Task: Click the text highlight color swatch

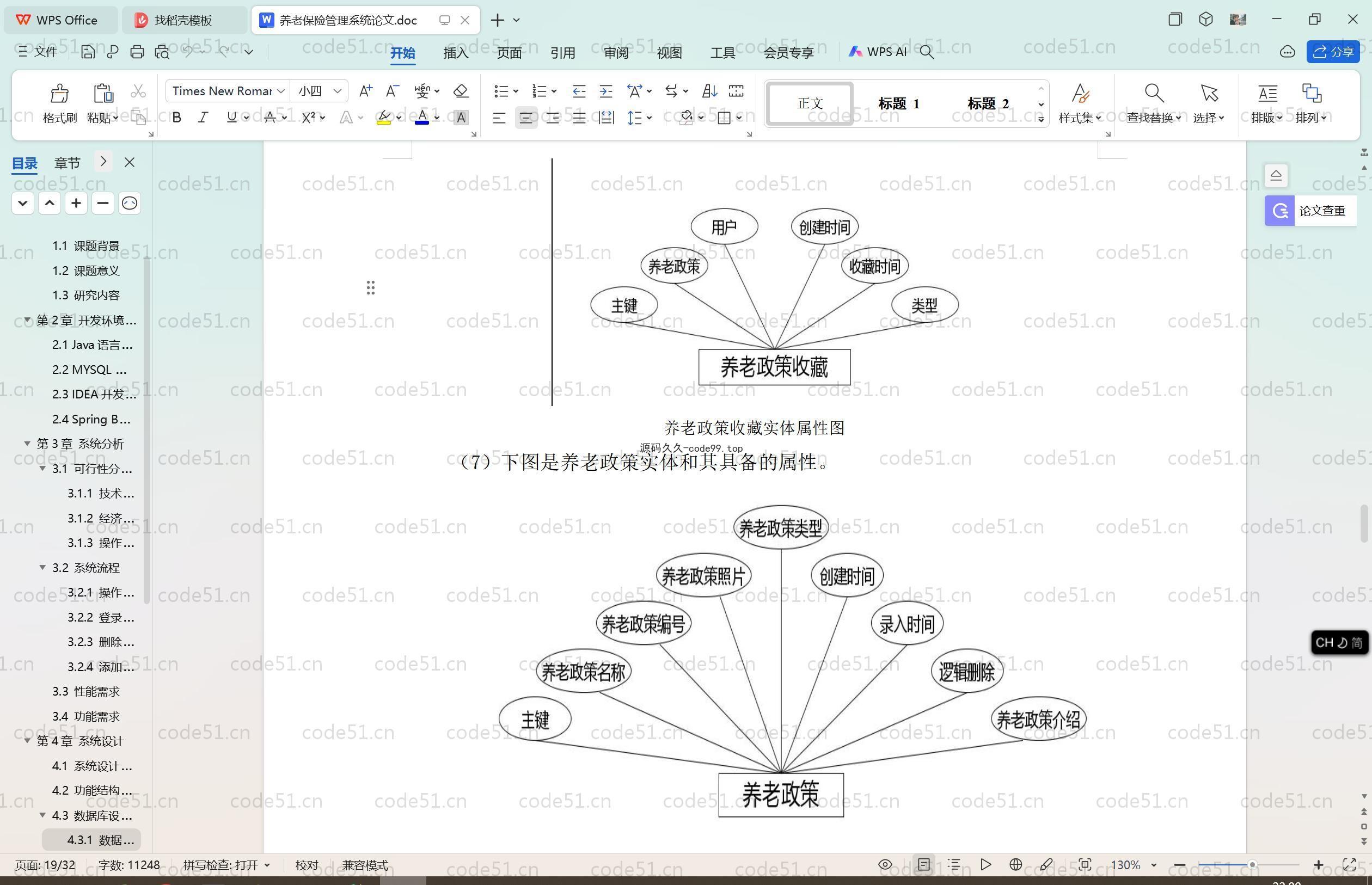Action: 384,118
